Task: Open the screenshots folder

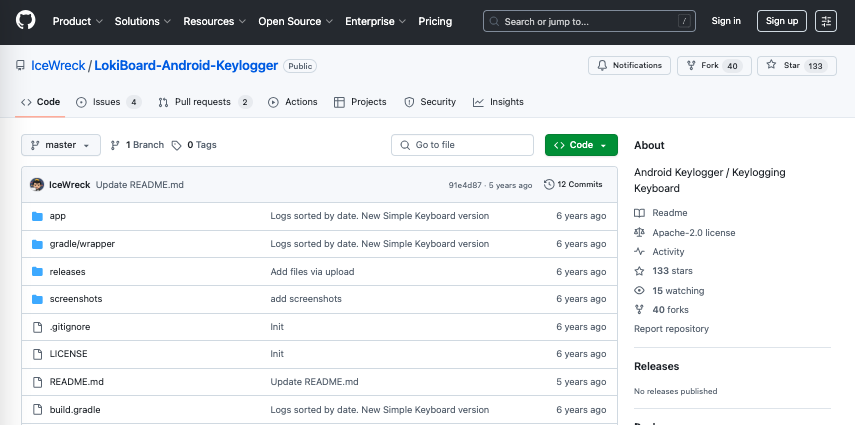Action: (76, 299)
